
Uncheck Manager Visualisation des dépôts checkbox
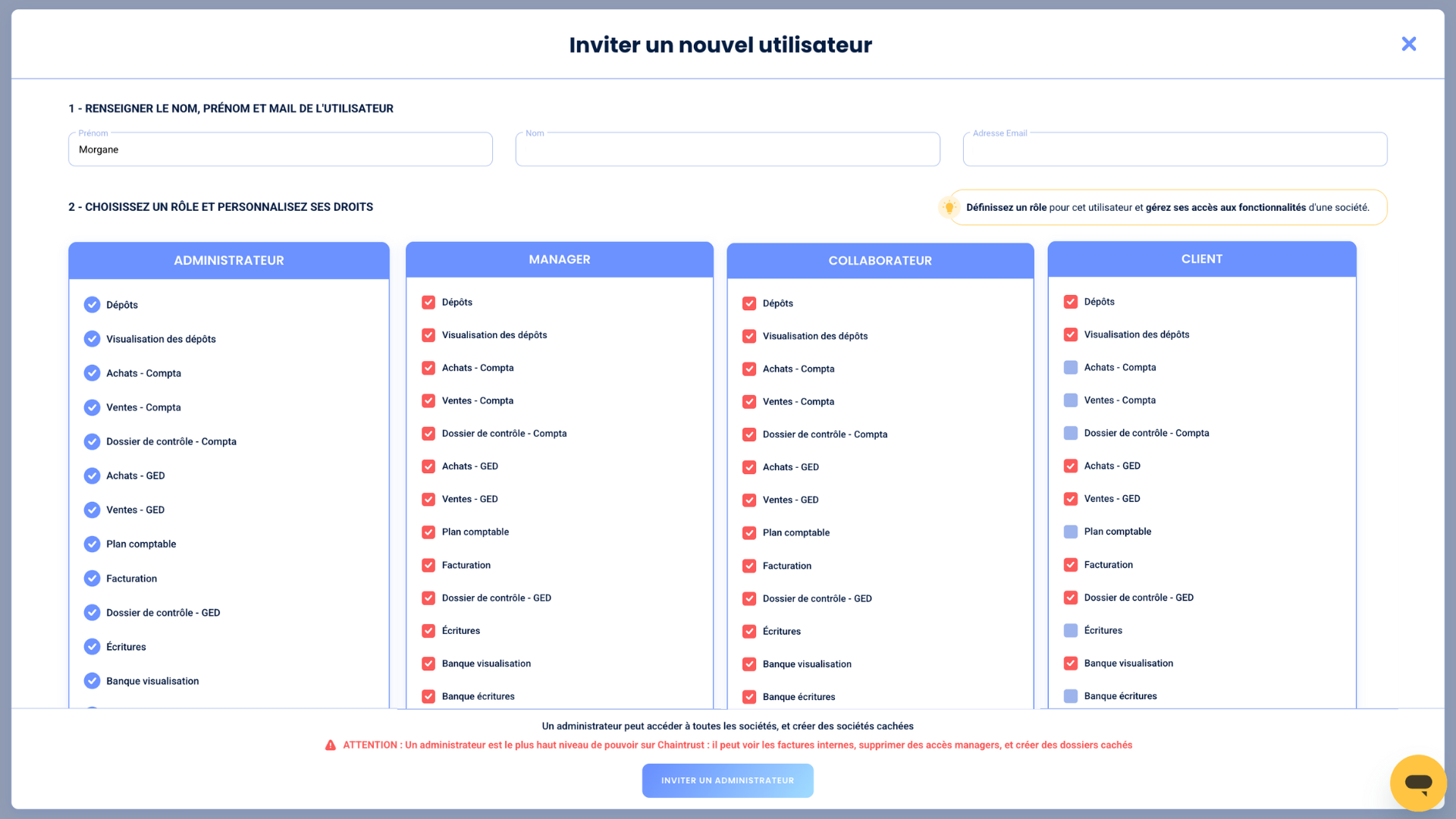428,335
